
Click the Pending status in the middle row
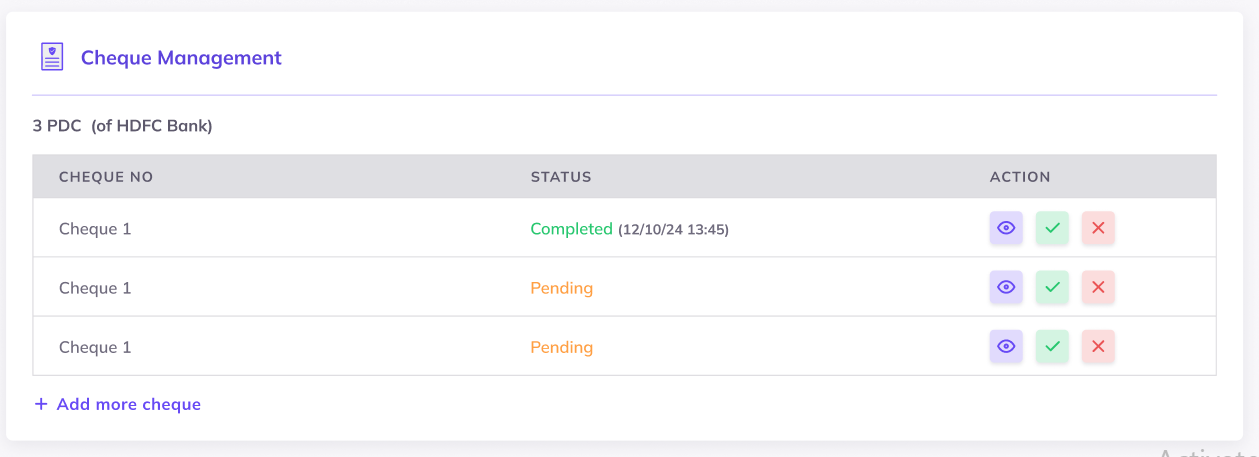[x=561, y=288]
